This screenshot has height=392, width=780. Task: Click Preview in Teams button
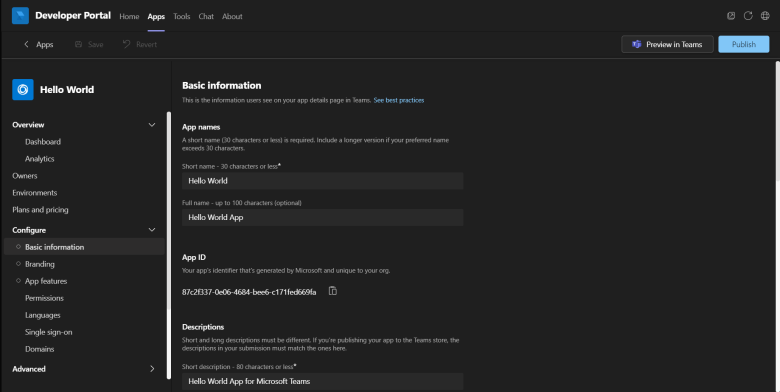(667, 44)
